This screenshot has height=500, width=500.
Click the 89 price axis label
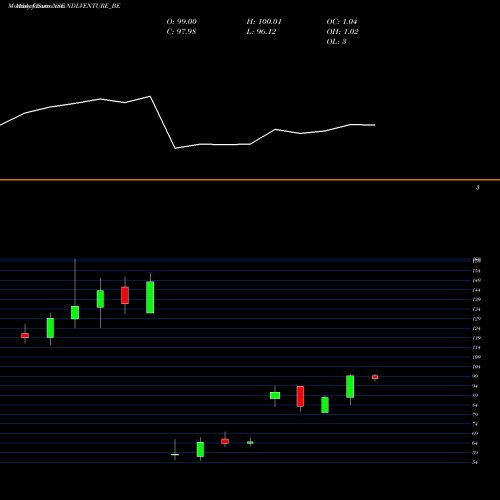tap(475, 395)
